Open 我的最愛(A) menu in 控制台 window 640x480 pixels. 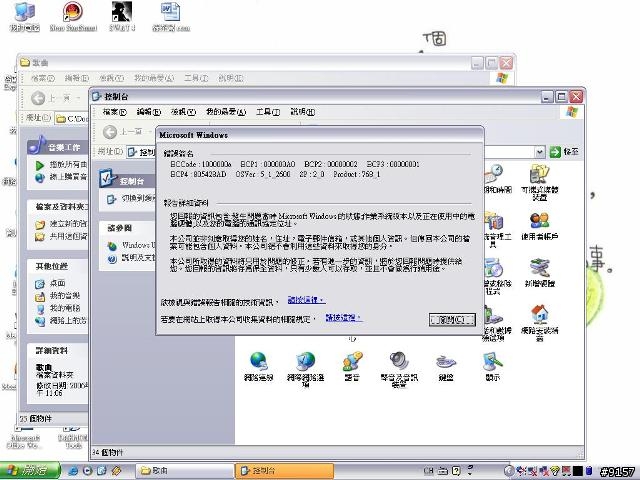pos(226,112)
